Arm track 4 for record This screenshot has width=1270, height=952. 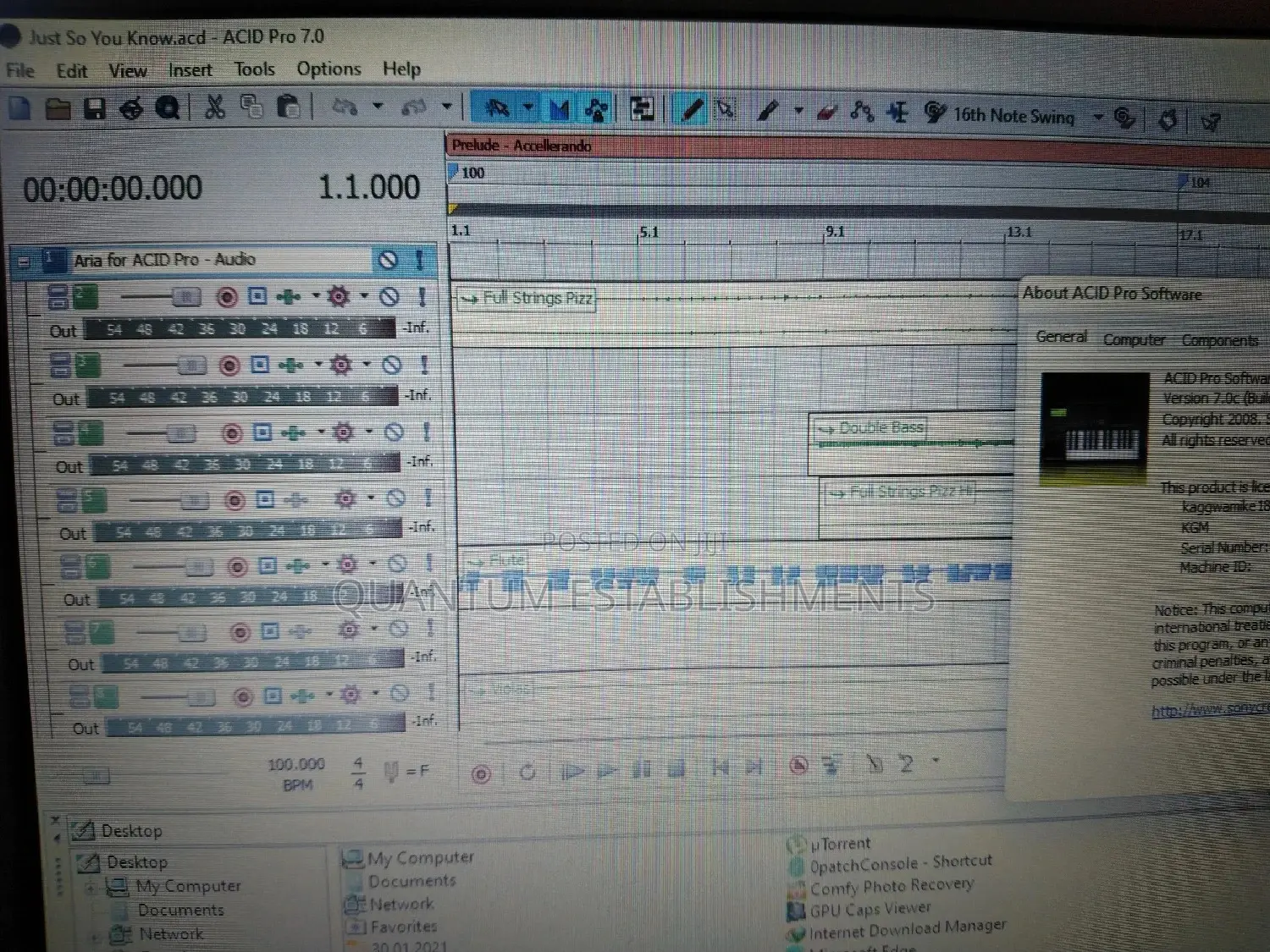tap(232, 433)
